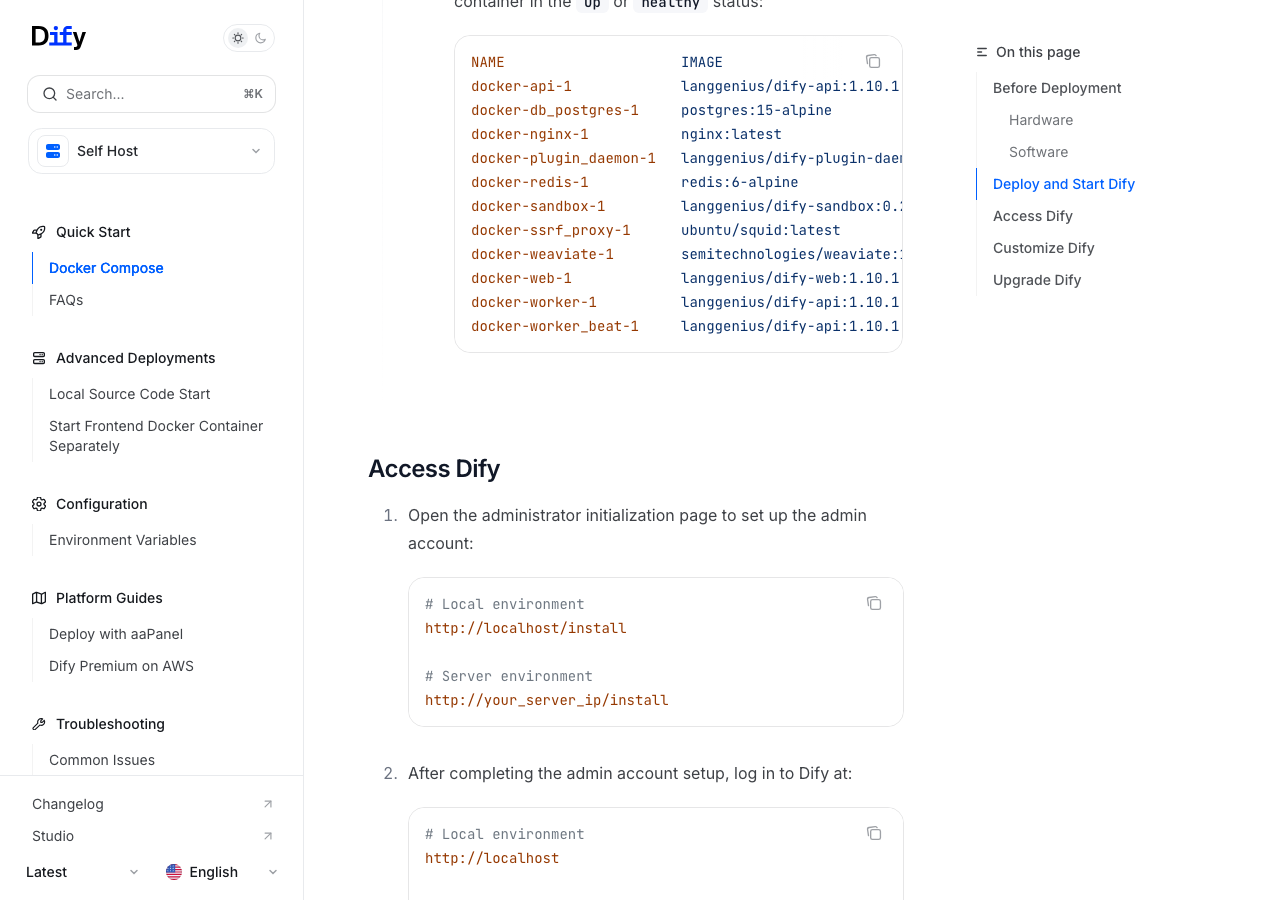Switch to light mode with sun icon
The image size is (1280, 900).
coord(238,38)
